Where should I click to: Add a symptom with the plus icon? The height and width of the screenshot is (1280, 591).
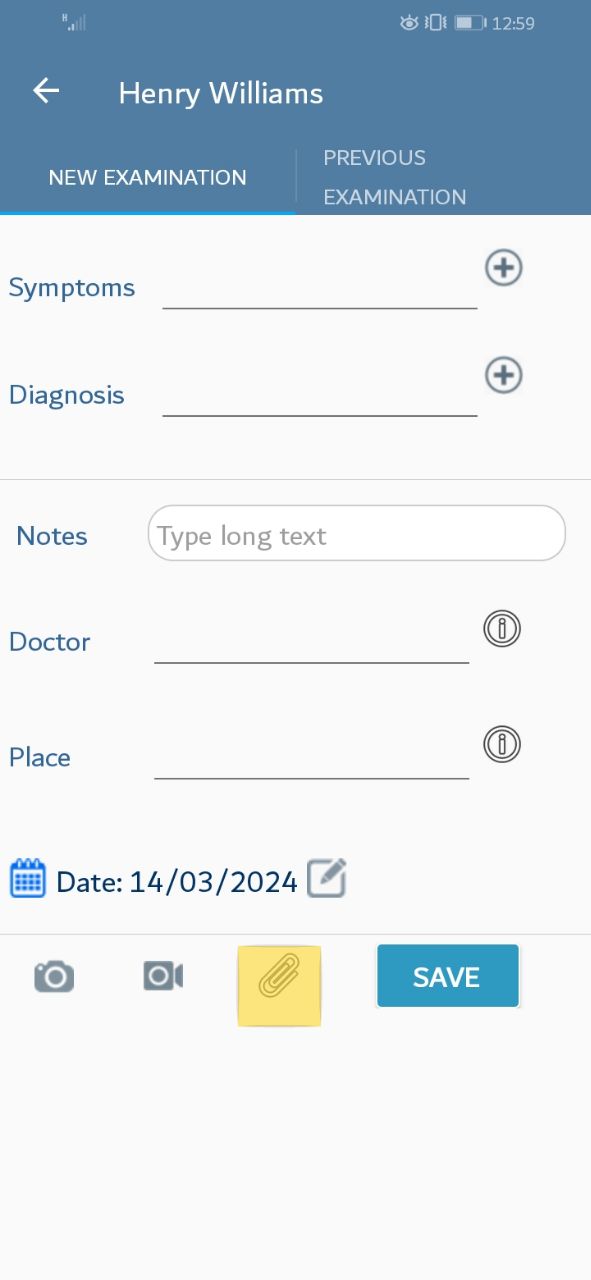[x=504, y=268]
